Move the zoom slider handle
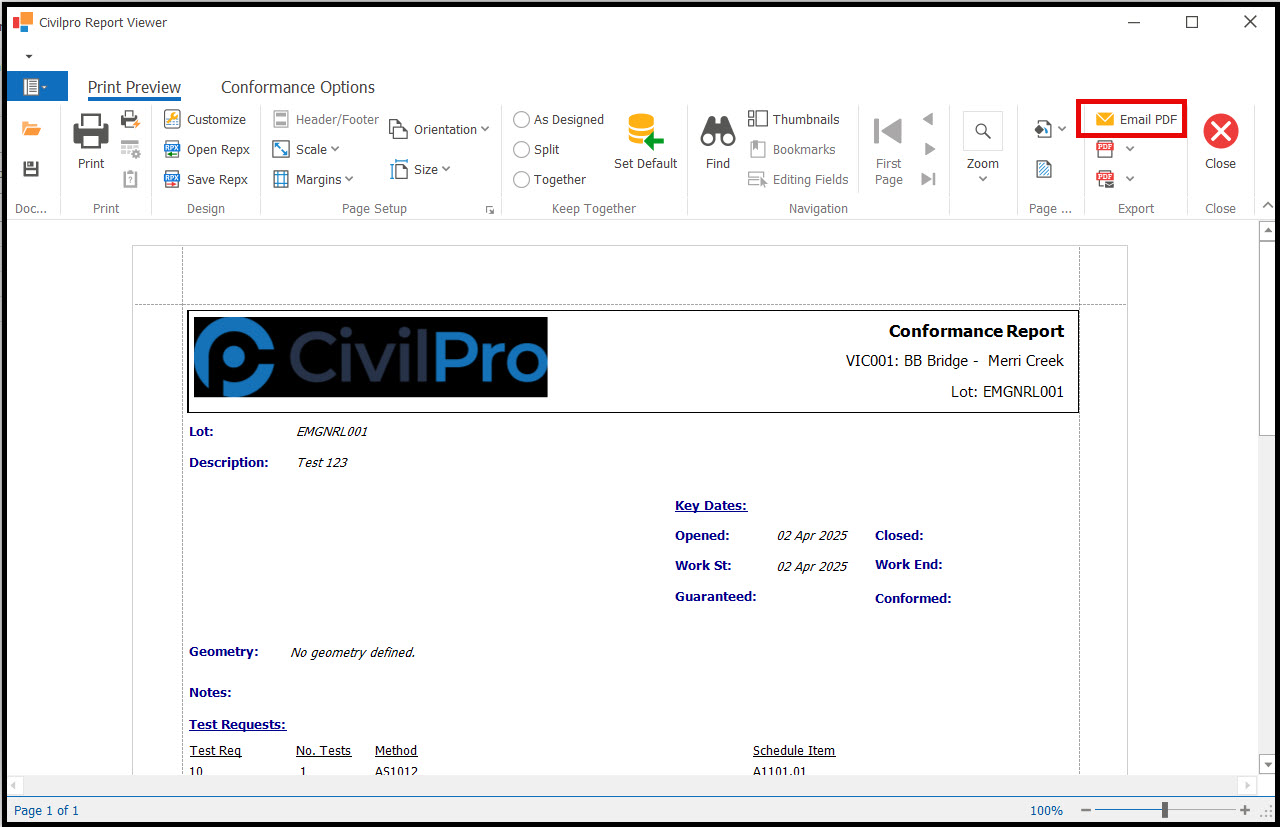The height and width of the screenshot is (827, 1280). click(1164, 810)
